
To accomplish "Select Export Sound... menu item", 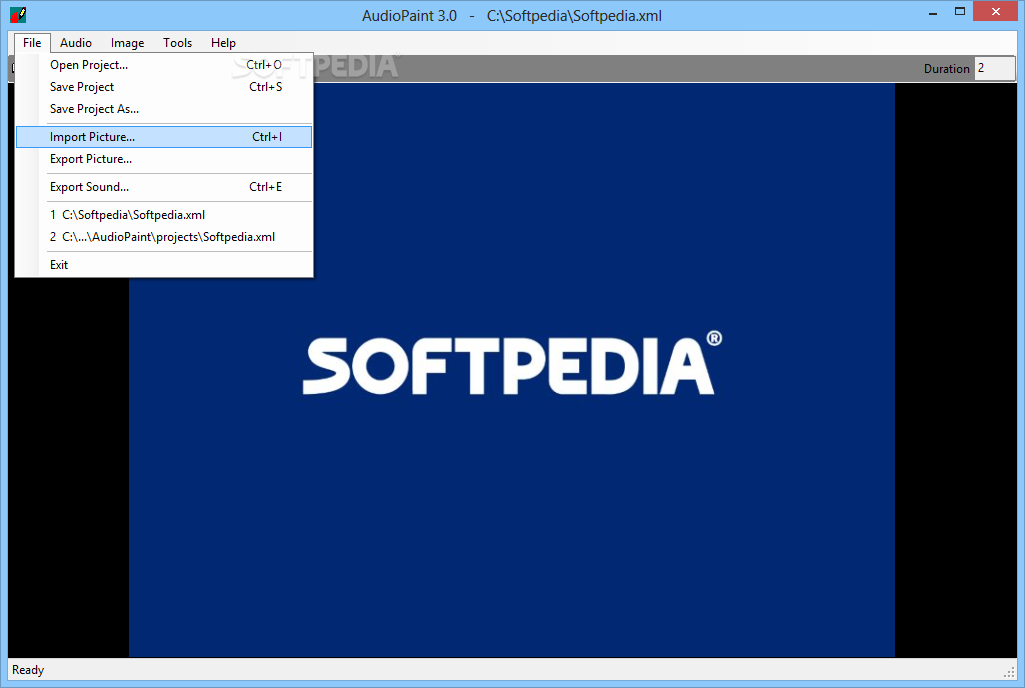I will coord(164,187).
